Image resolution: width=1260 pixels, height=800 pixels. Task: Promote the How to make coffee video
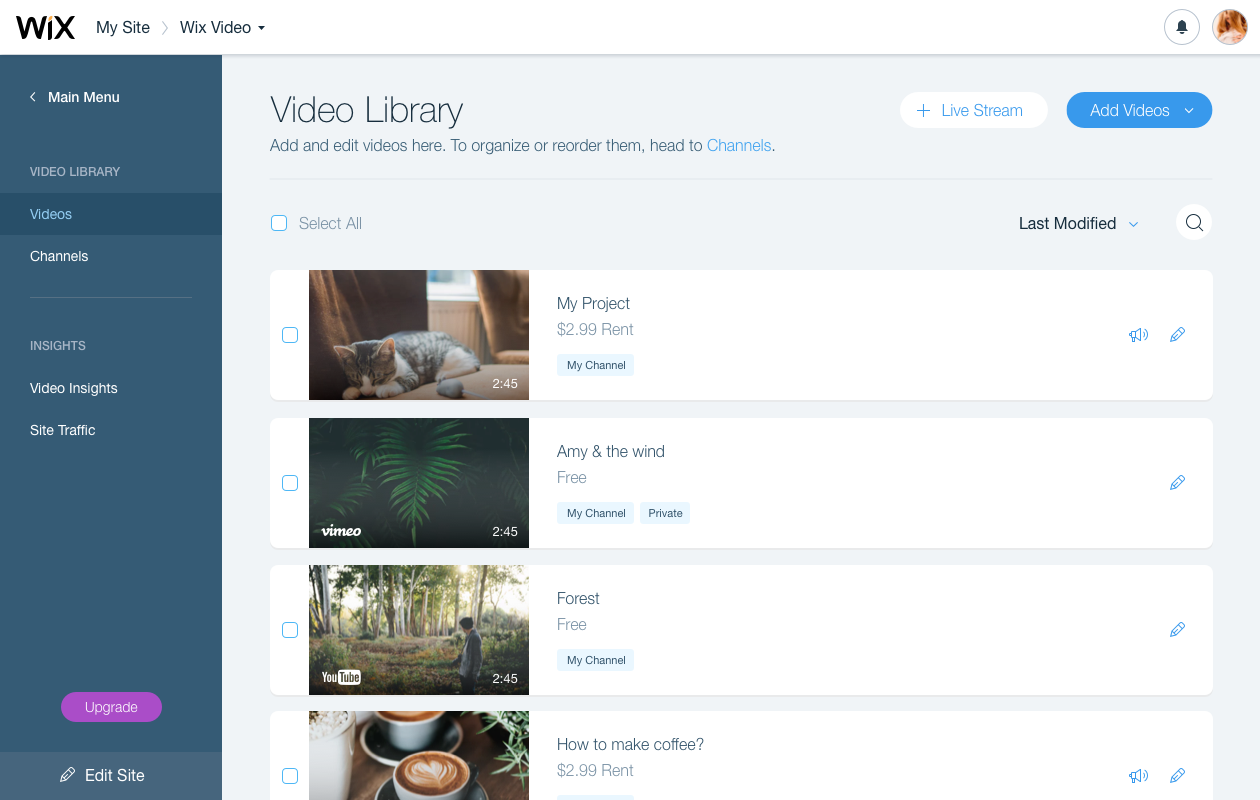tap(1138, 776)
